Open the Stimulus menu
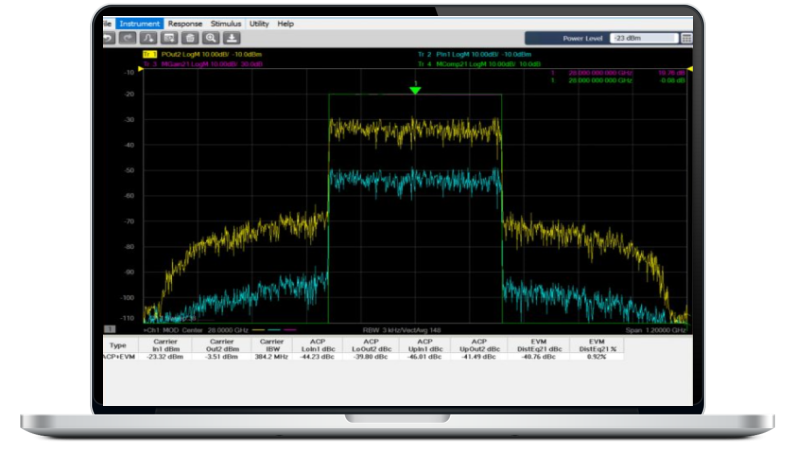Screen dimensions: 800x450 (225, 23)
